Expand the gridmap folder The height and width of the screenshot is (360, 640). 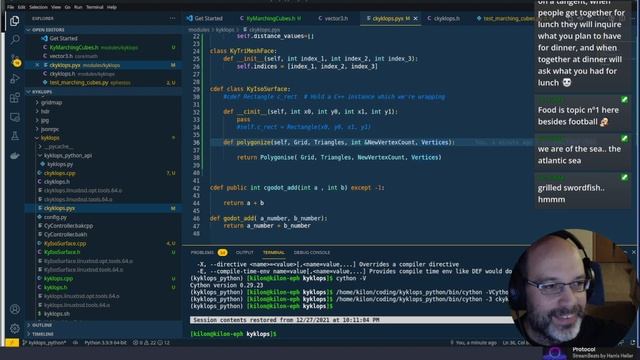(51, 102)
